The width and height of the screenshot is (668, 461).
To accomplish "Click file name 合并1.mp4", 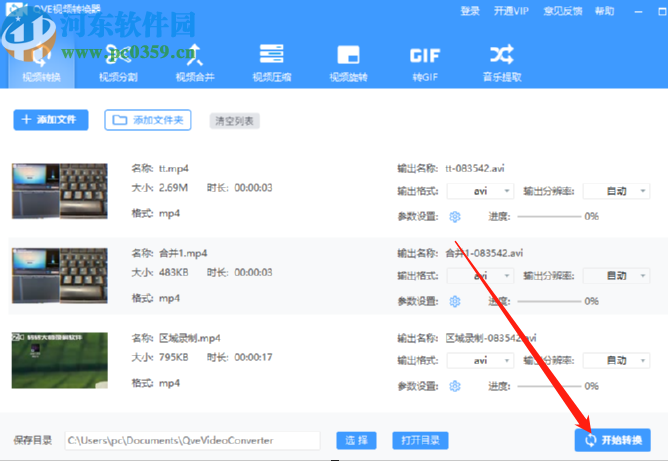I will pos(183,254).
